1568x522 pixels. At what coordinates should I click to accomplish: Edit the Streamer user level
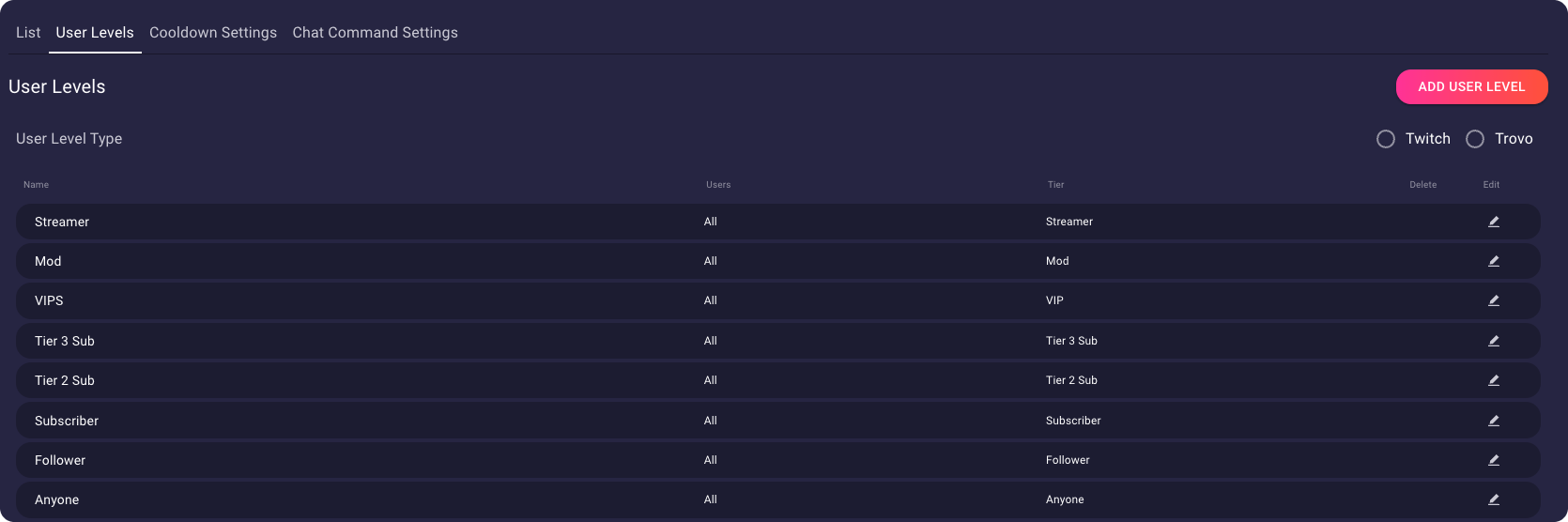(1493, 222)
